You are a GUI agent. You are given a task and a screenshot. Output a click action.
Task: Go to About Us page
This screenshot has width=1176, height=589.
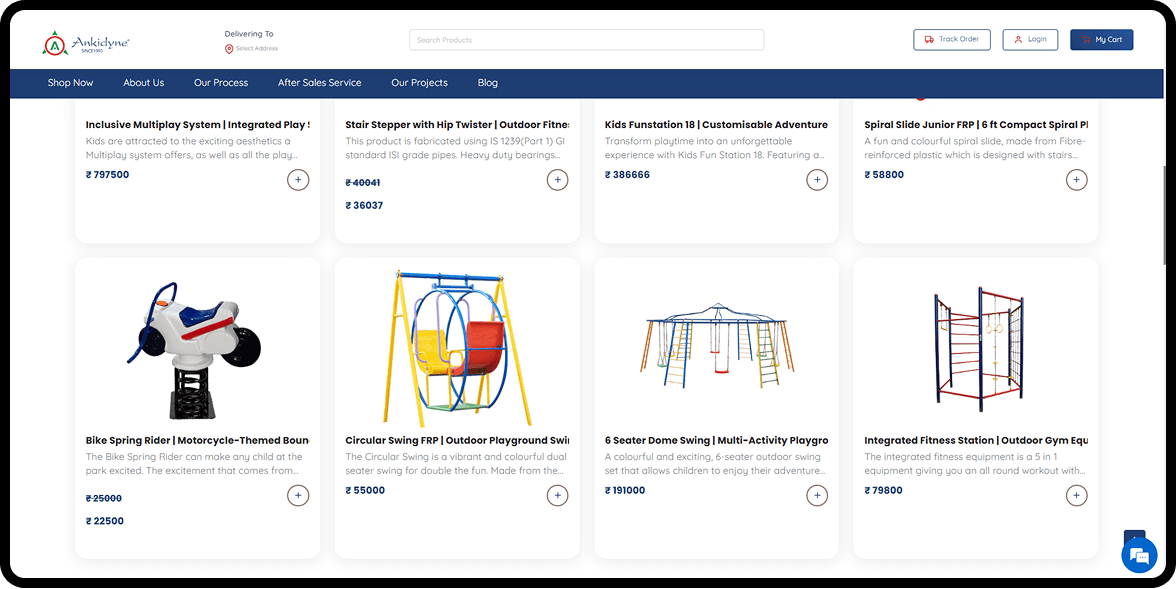pos(144,83)
